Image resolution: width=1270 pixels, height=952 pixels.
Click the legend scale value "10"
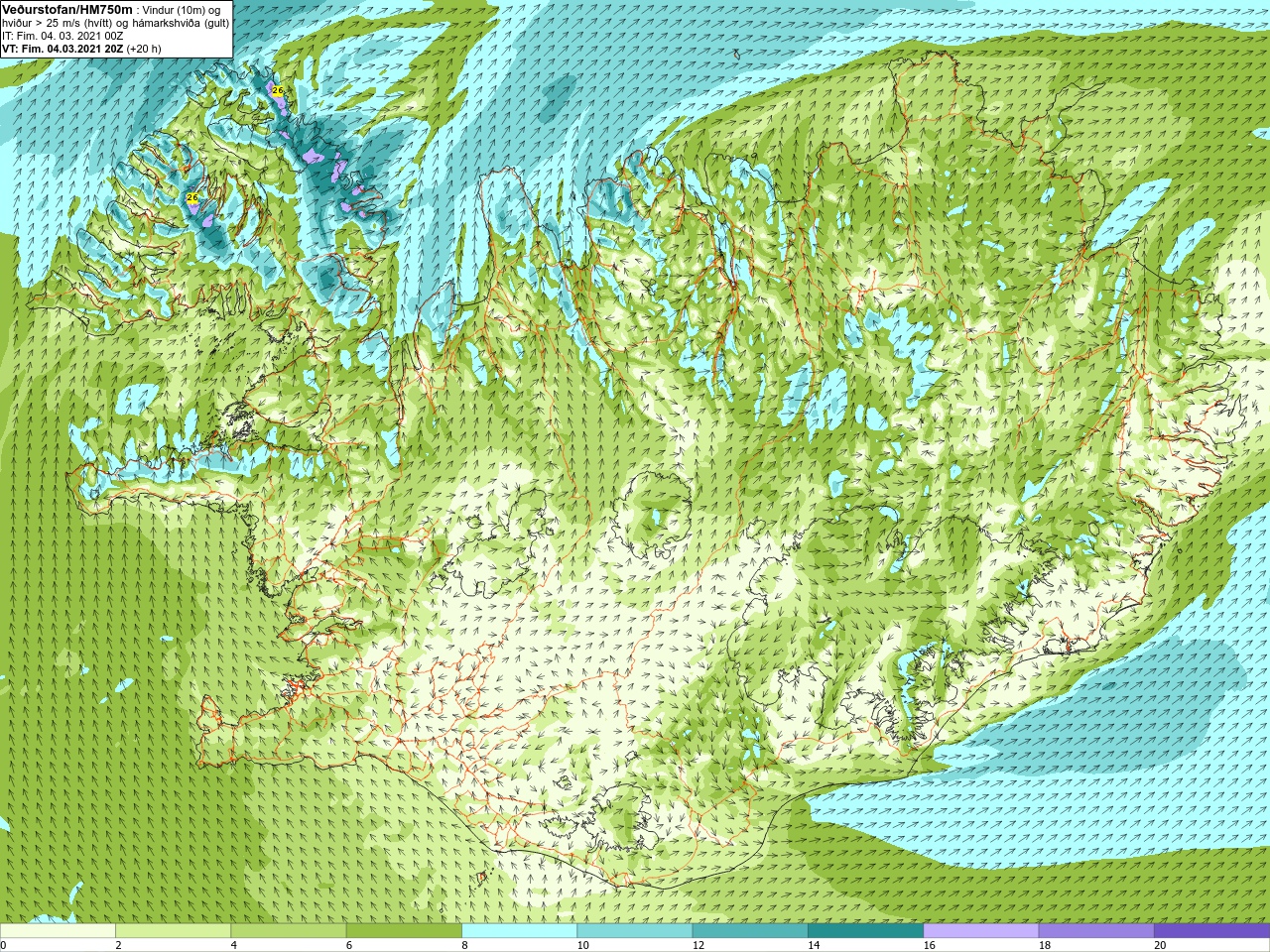pyautogui.click(x=582, y=945)
